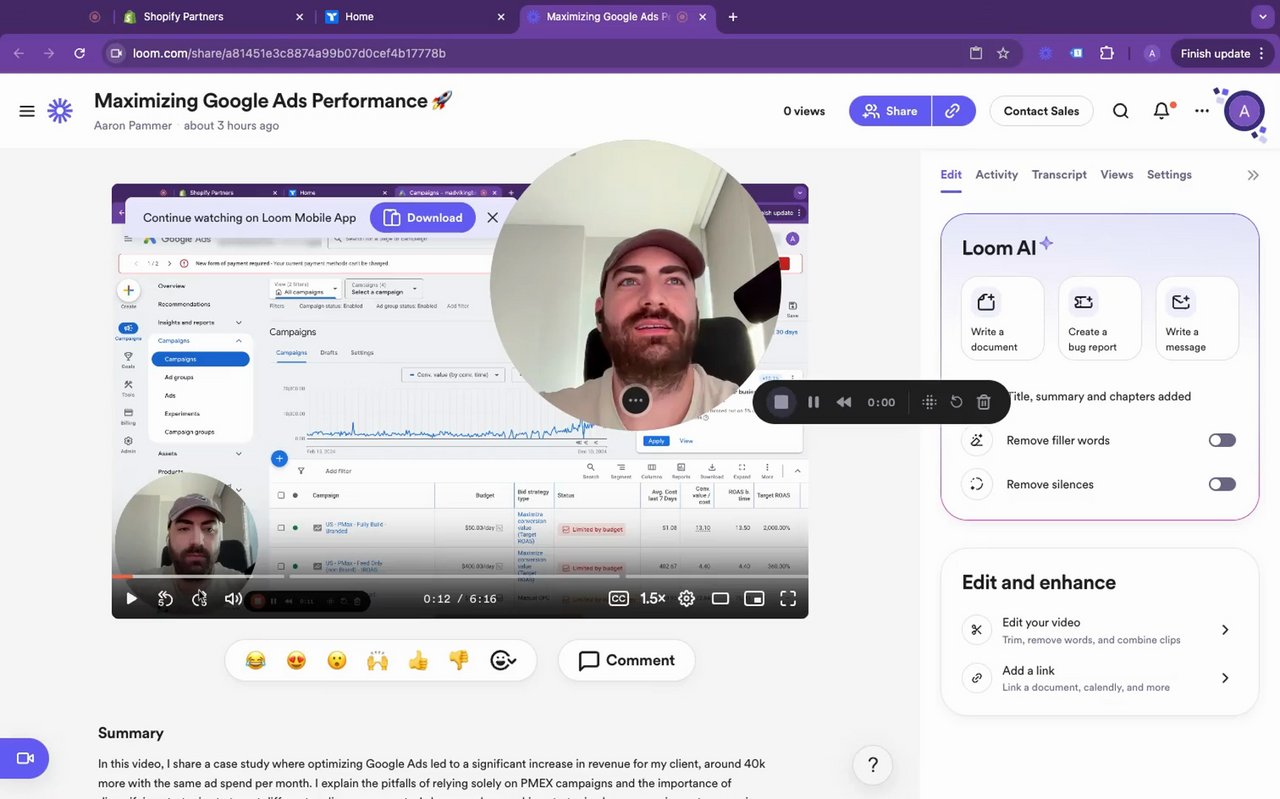Click the Comment button
1280x799 pixels.
pos(626,660)
